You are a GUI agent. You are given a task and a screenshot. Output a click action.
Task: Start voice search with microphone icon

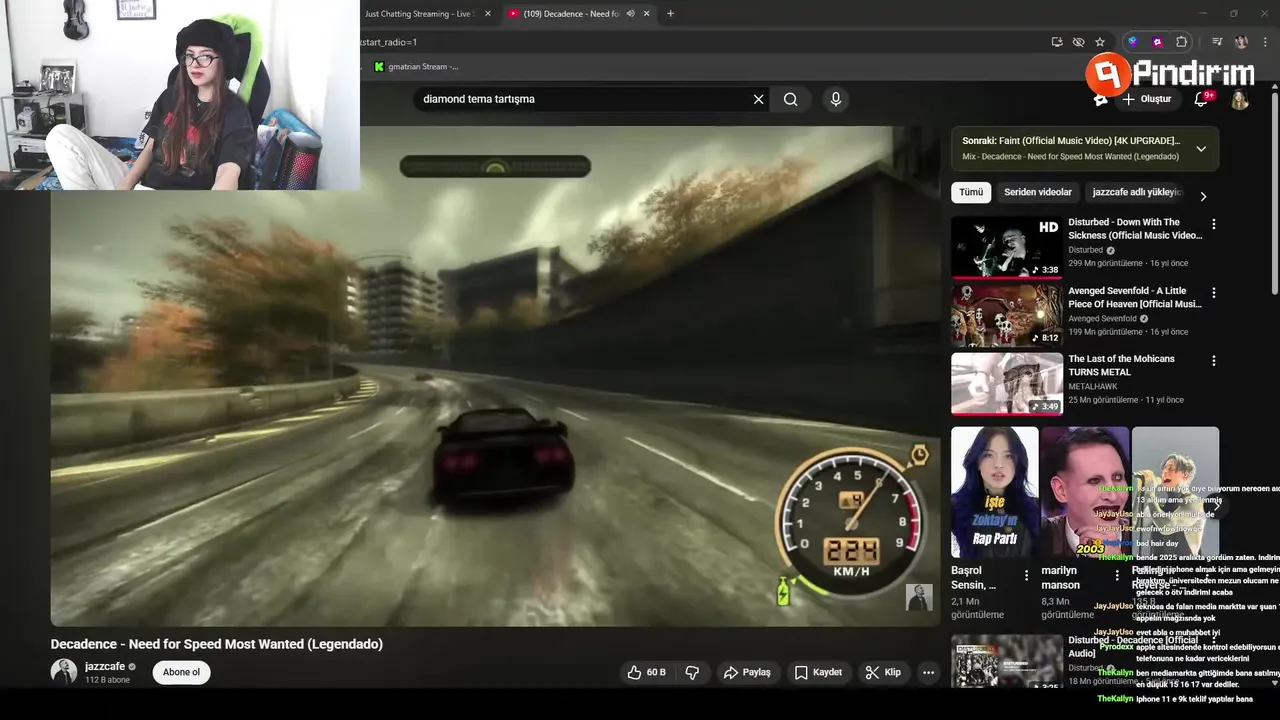point(836,99)
